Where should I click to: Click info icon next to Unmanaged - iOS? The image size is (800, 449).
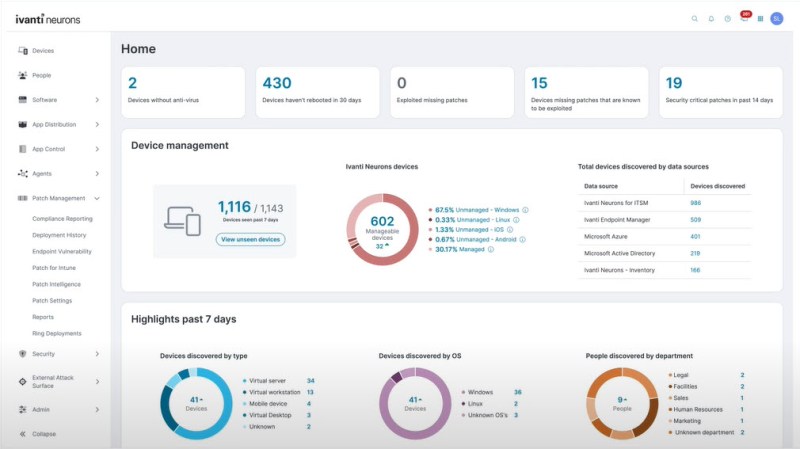click(x=510, y=230)
